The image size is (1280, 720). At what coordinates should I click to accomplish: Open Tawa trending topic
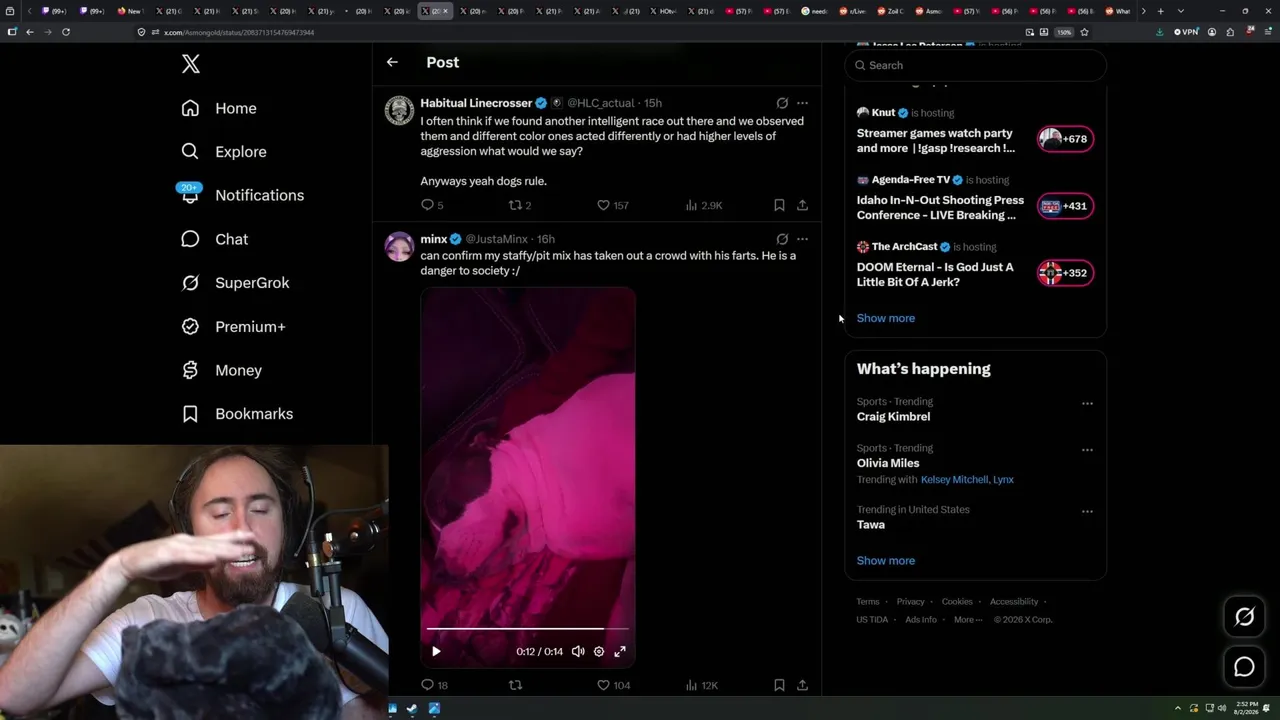(x=871, y=524)
